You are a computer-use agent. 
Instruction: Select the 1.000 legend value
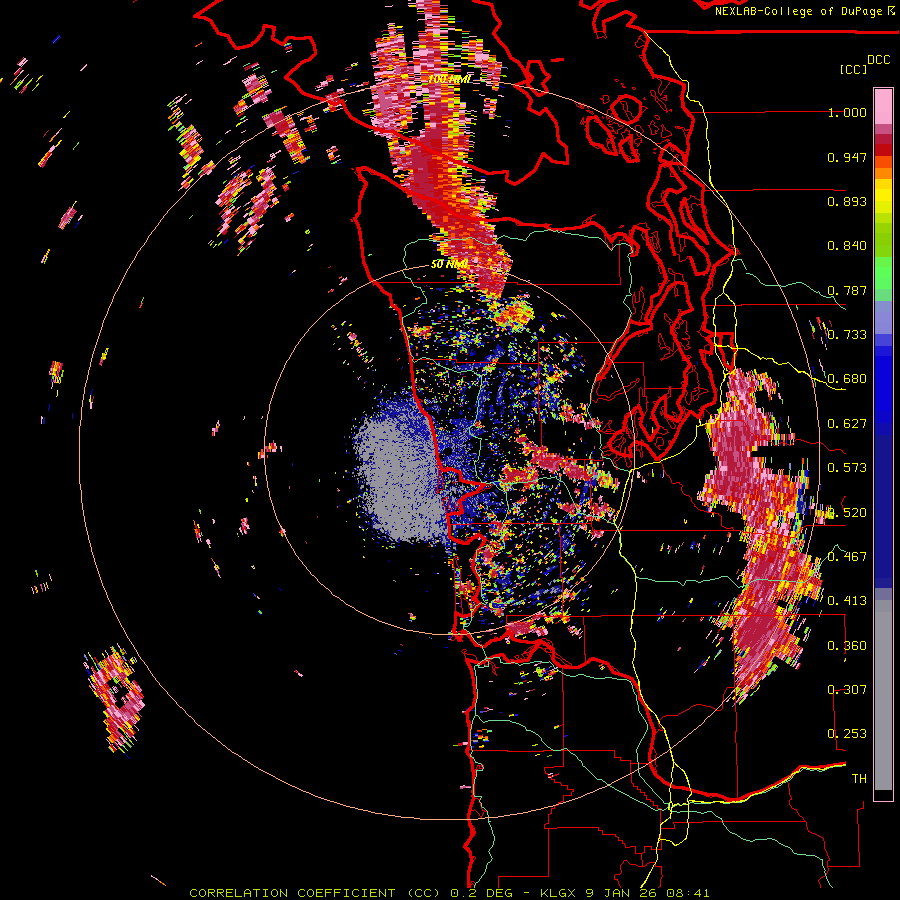point(847,112)
